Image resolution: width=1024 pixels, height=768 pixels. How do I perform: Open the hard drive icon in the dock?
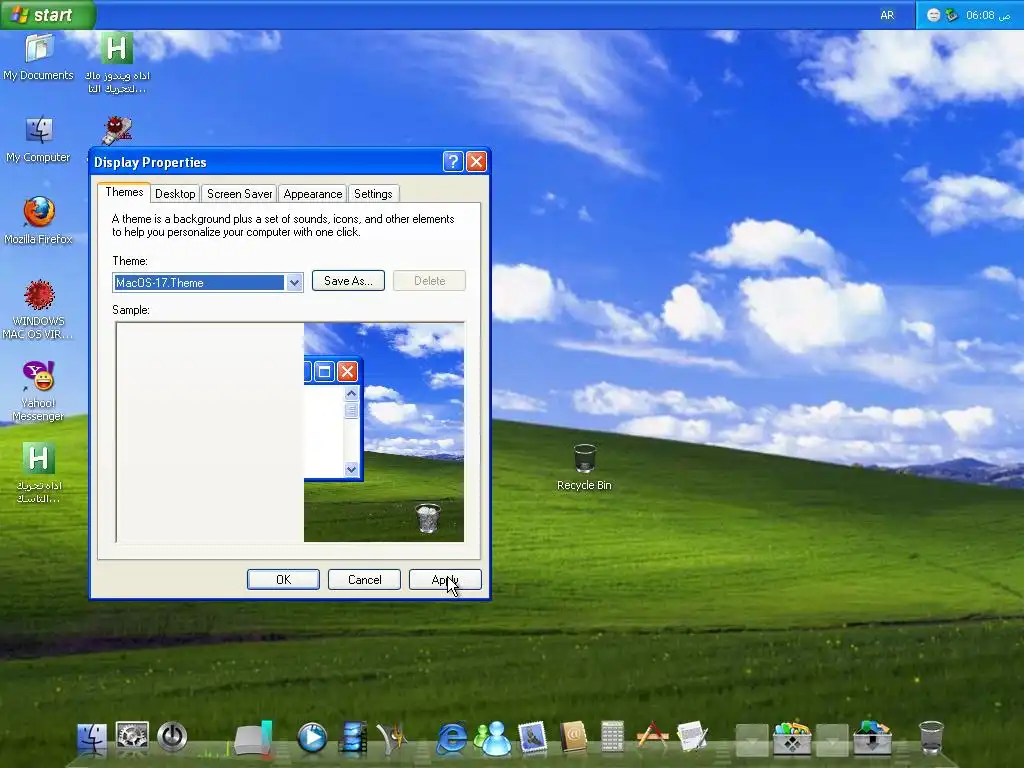coord(254,739)
